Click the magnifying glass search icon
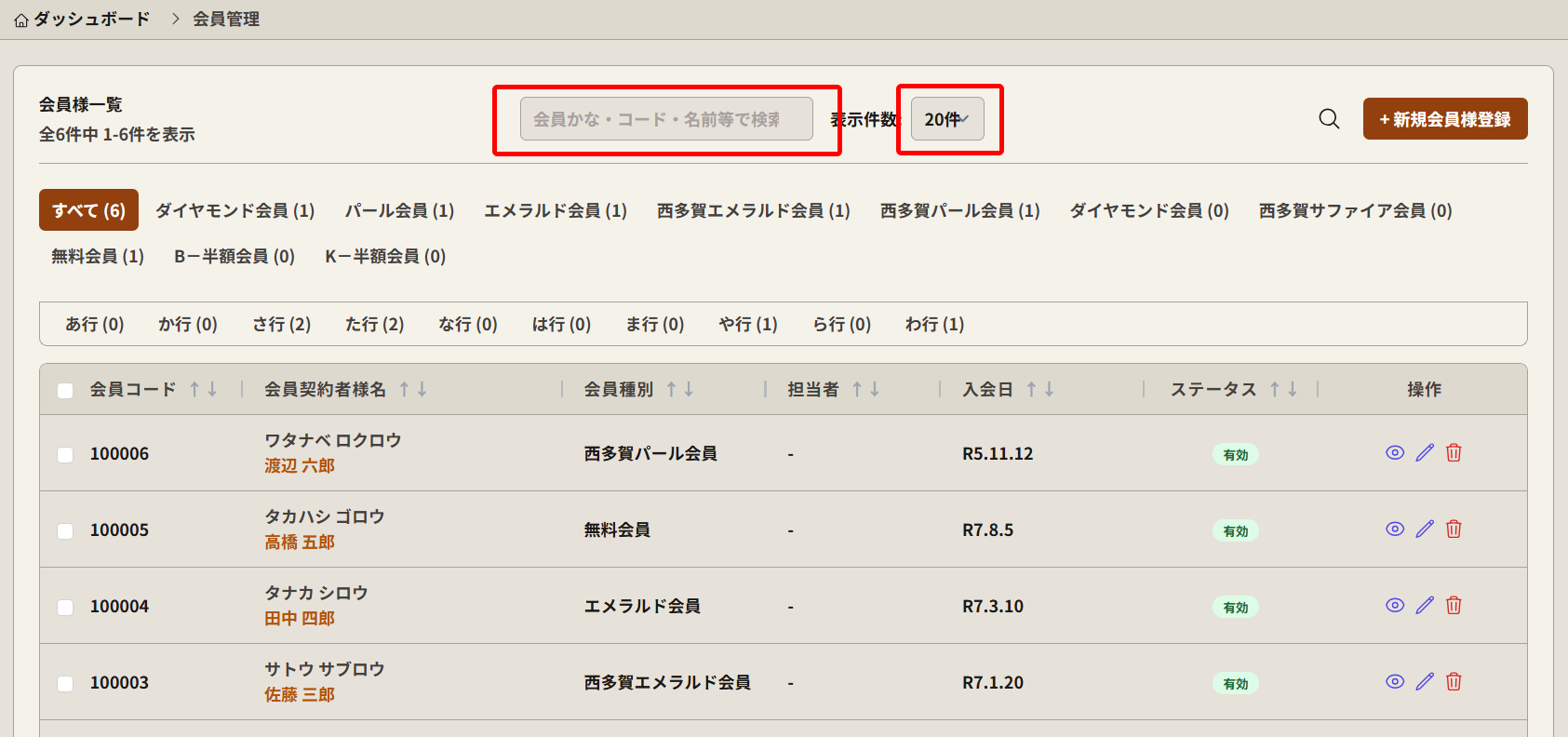This screenshot has height=737, width=1568. click(x=1329, y=119)
